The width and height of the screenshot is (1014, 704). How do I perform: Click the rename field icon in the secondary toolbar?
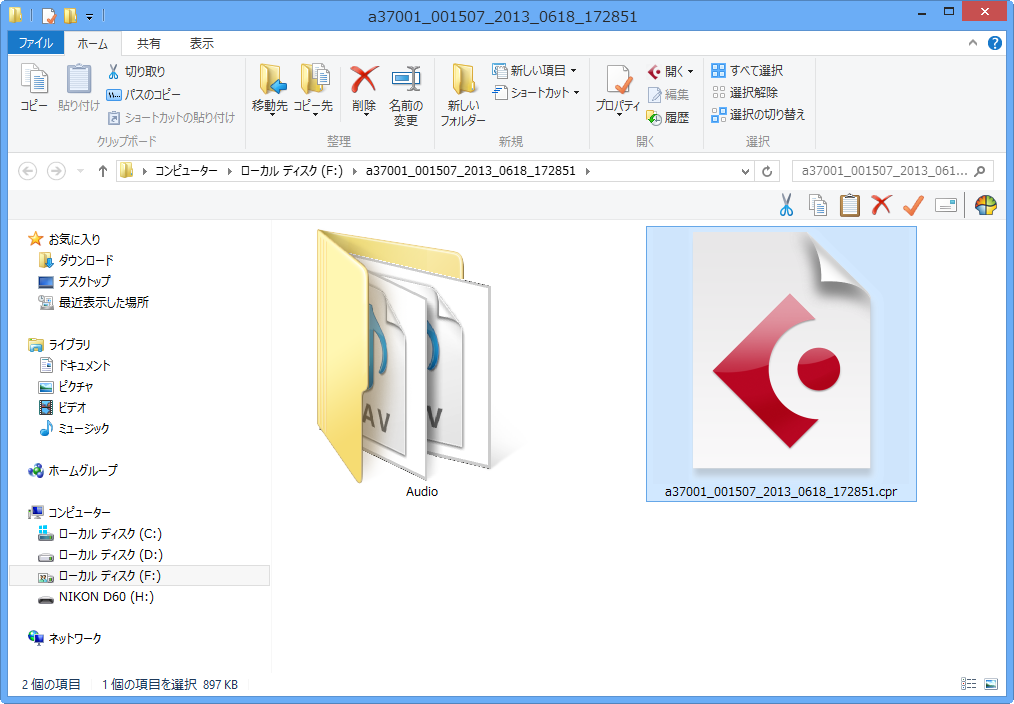945,206
